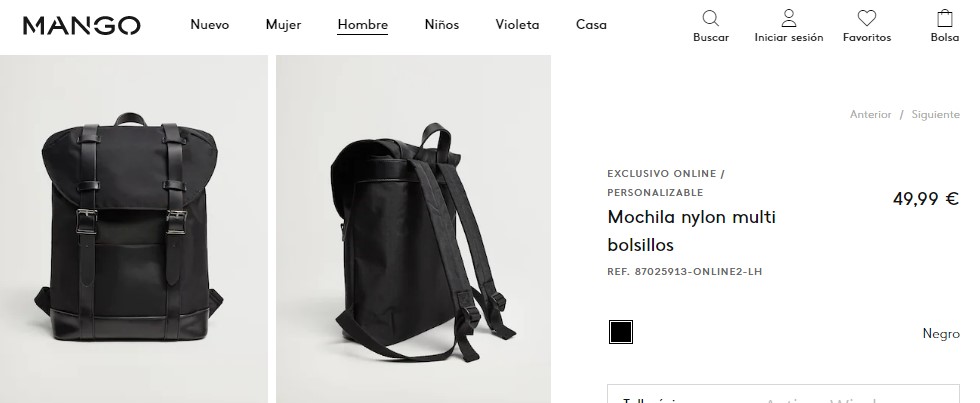Select the Negro color swatch
The image size is (980, 403).
pos(621,332)
